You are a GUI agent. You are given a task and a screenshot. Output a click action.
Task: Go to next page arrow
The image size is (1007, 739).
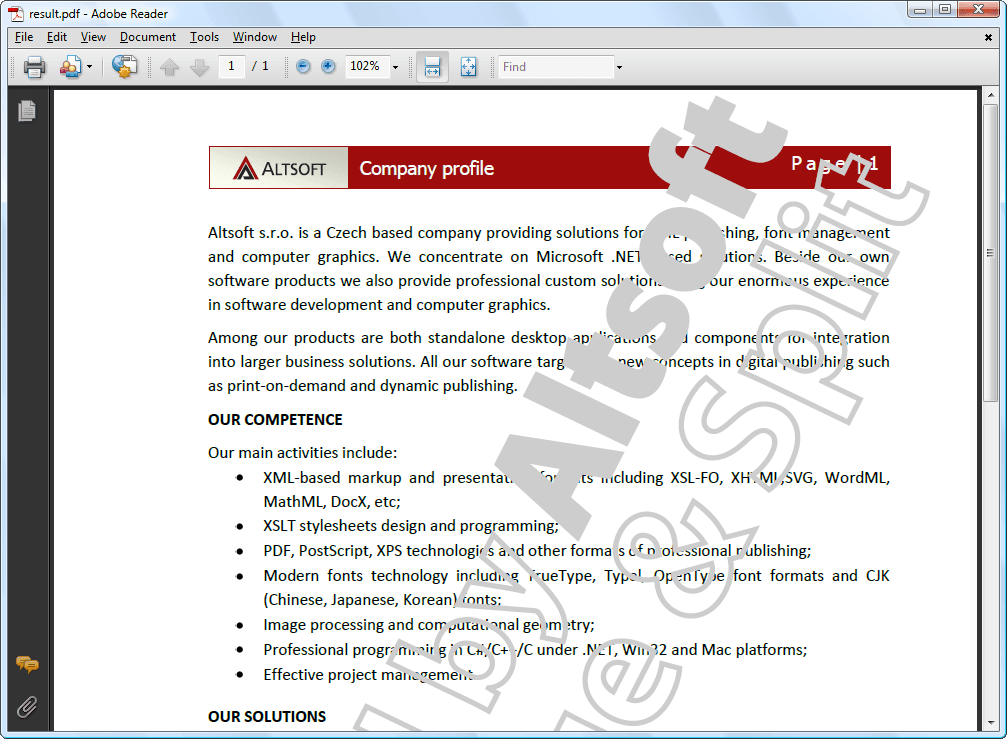tap(200, 67)
